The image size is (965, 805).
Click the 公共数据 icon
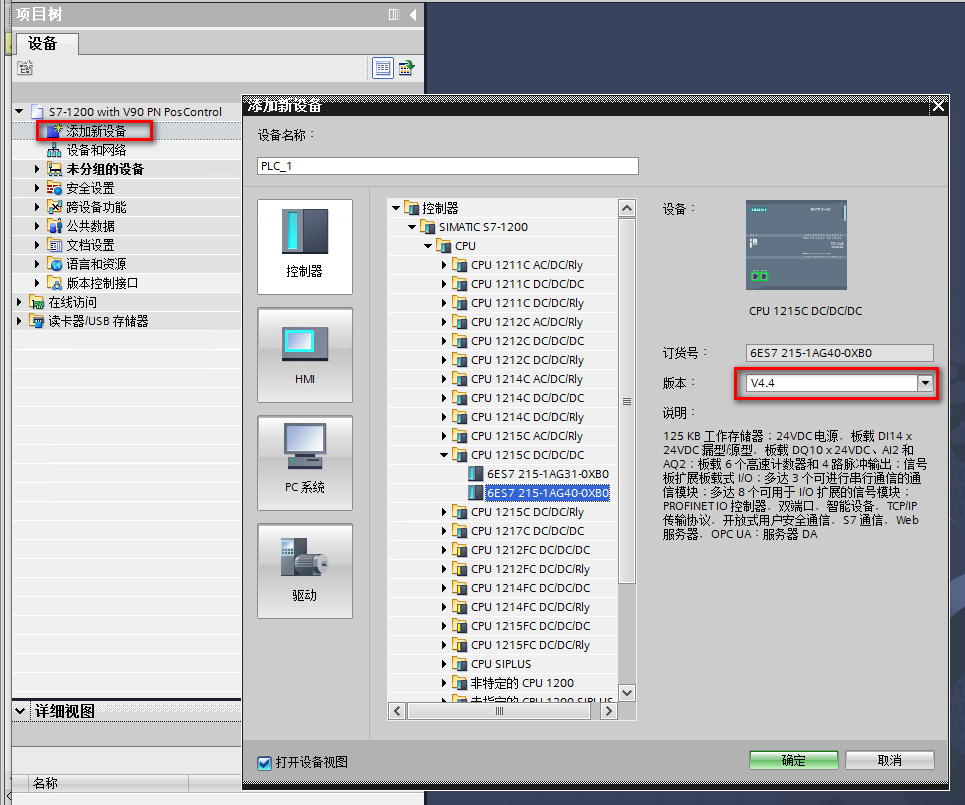(55, 226)
